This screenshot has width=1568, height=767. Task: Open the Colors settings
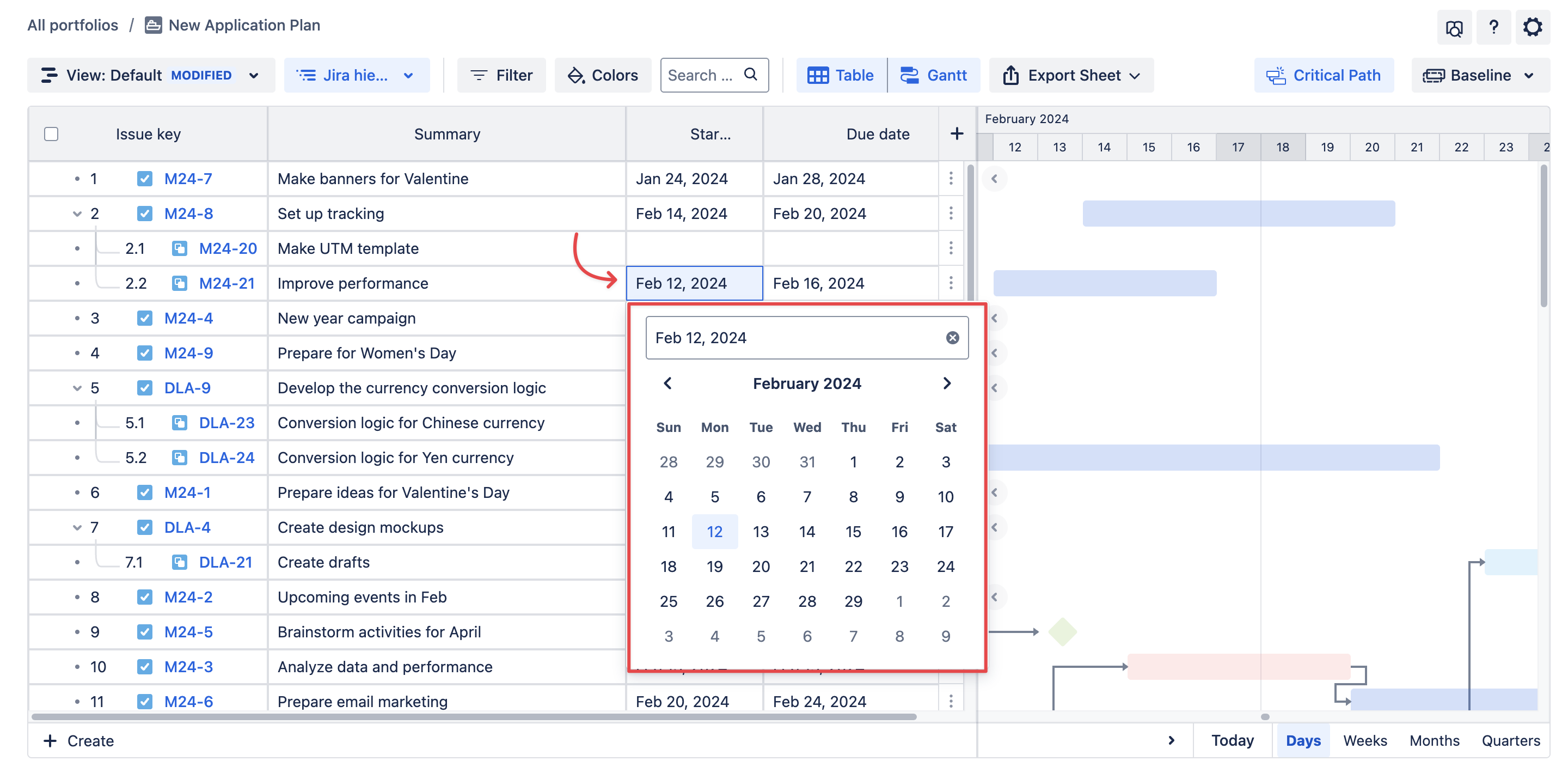tap(603, 75)
